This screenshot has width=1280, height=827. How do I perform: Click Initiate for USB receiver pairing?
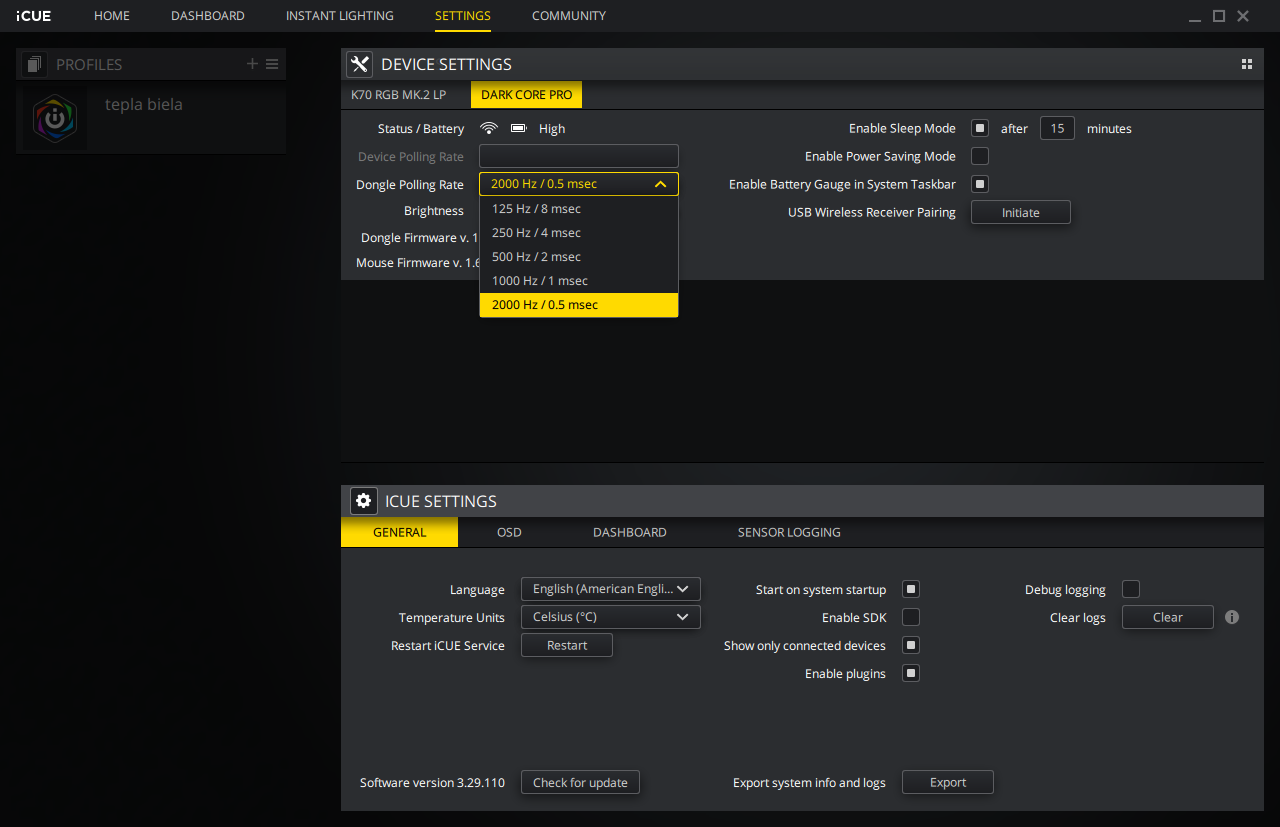[x=1021, y=212]
